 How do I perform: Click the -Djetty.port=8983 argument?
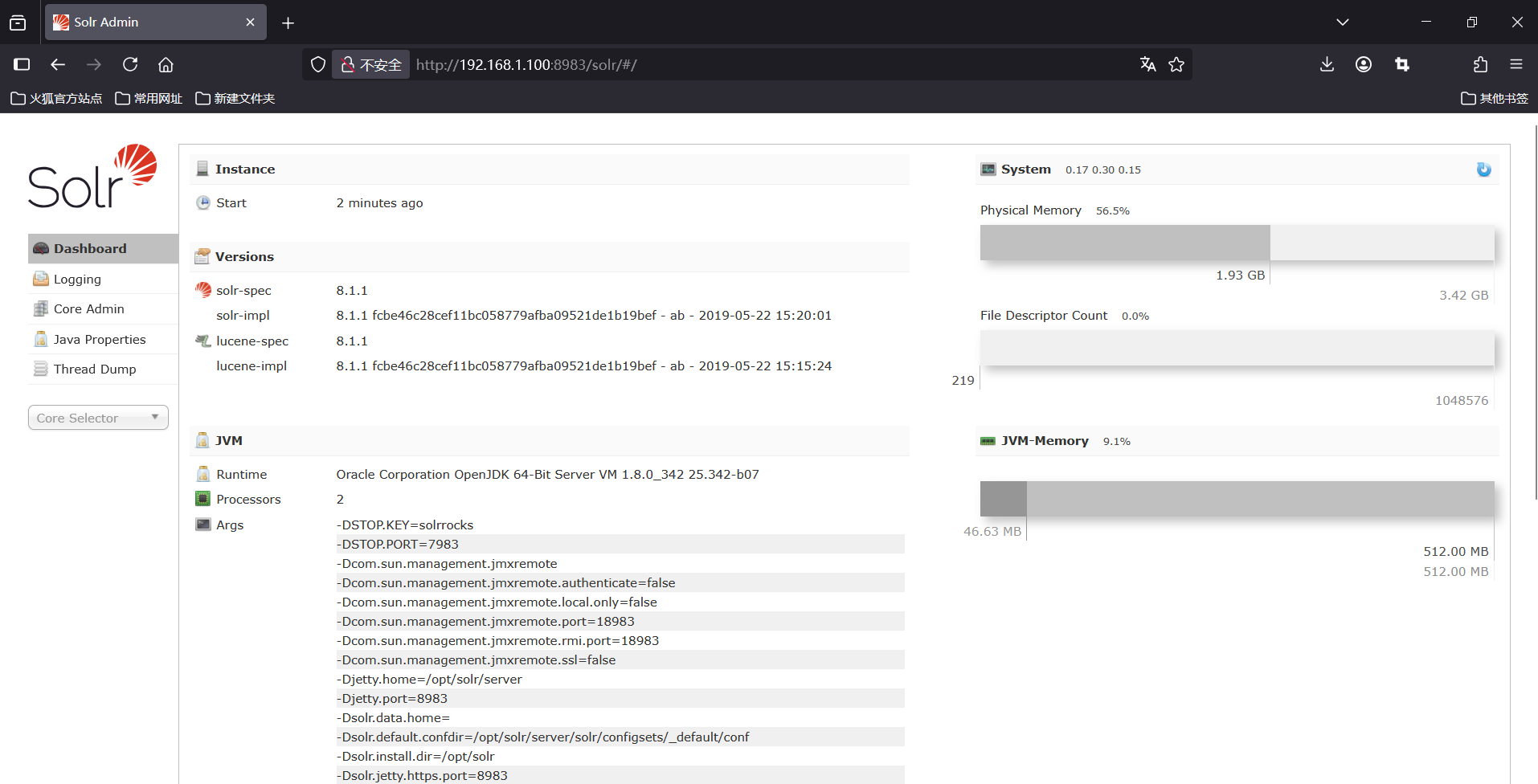(x=392, y=698)
